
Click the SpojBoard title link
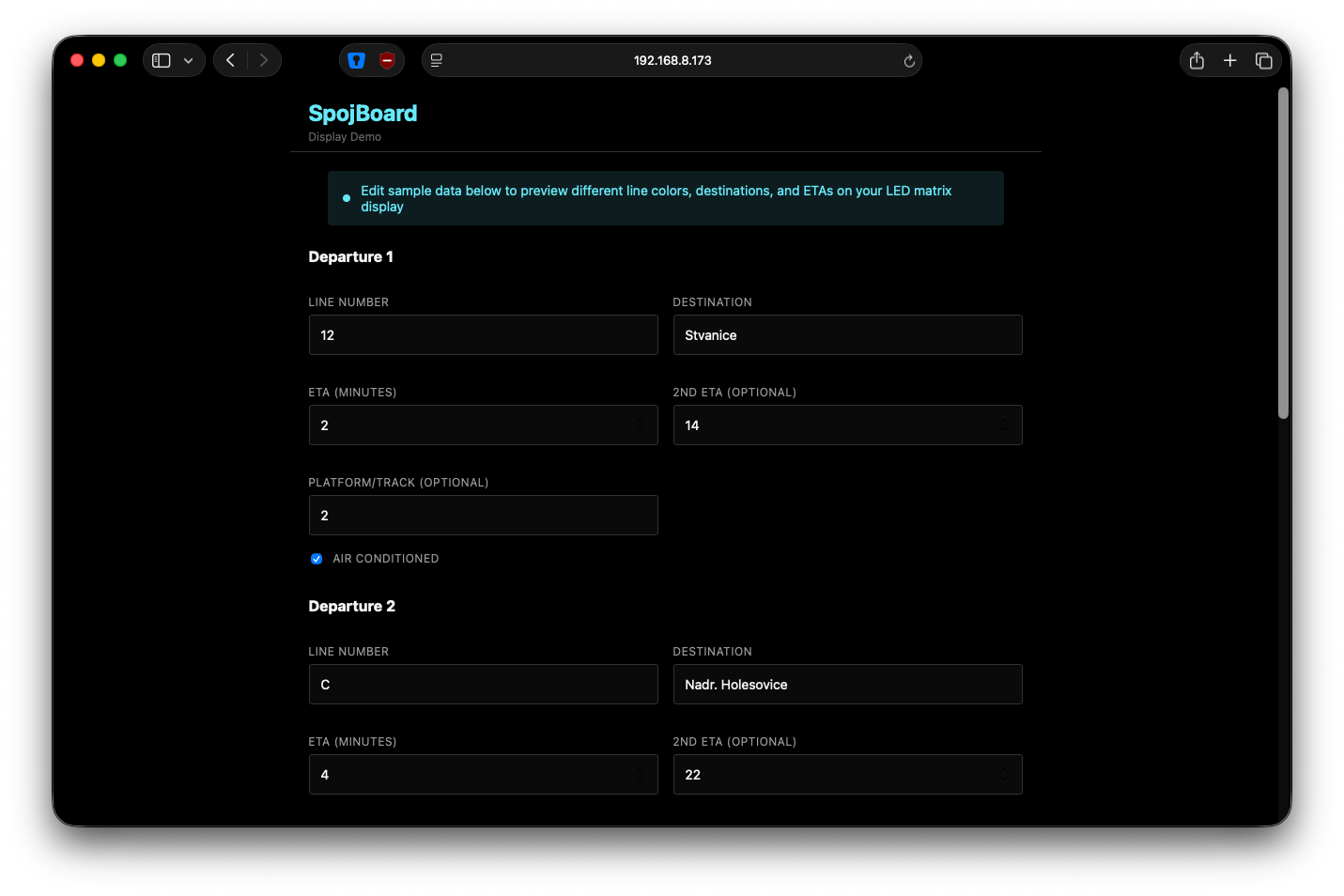tap(363, 114)
